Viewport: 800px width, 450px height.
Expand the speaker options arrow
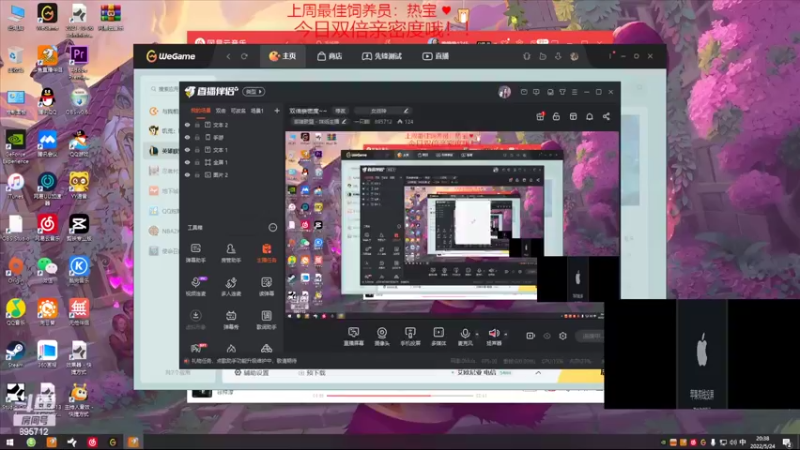506,335
